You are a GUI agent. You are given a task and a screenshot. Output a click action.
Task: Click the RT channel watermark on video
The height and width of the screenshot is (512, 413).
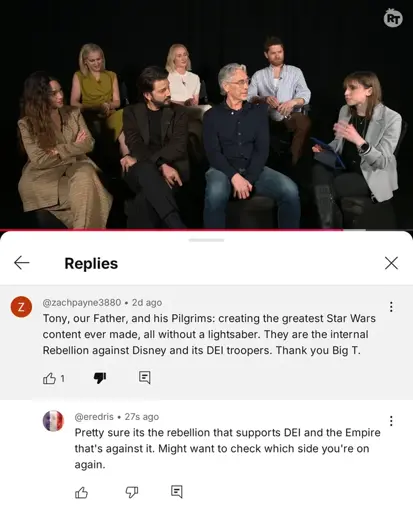[393, 18]
